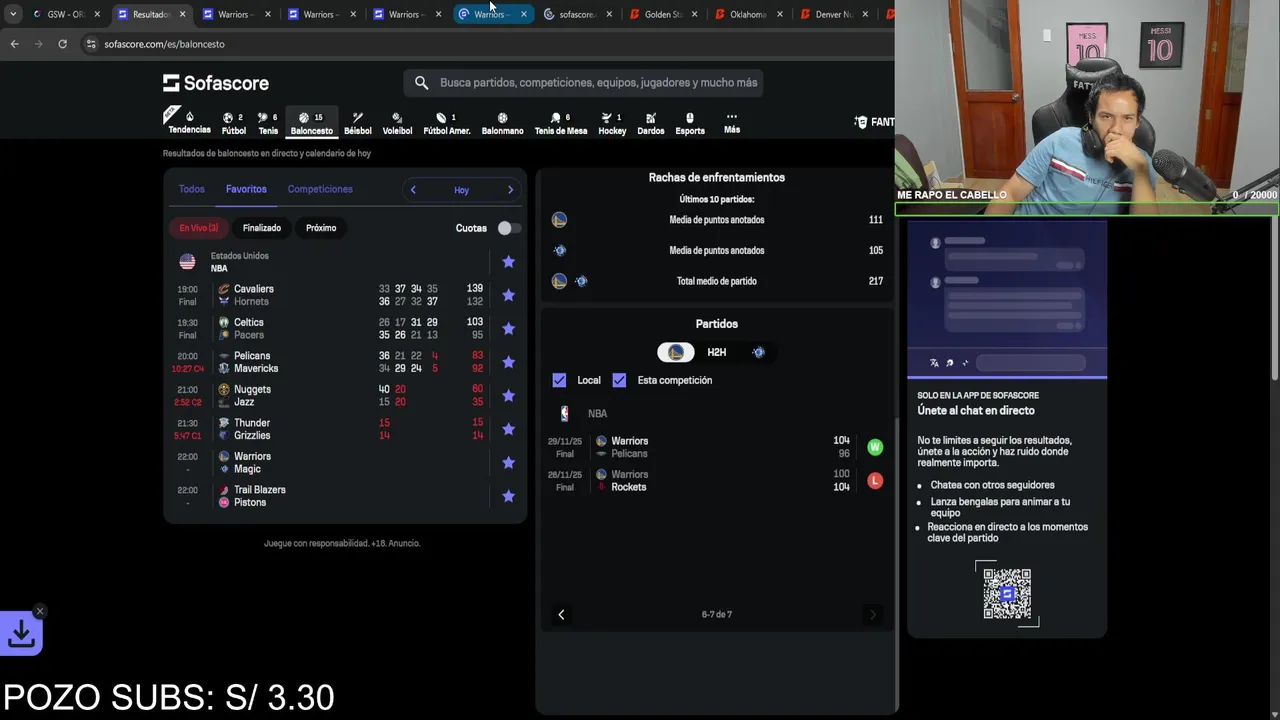
Task: Click the Sofascore logo
Action: click(216, 83)
